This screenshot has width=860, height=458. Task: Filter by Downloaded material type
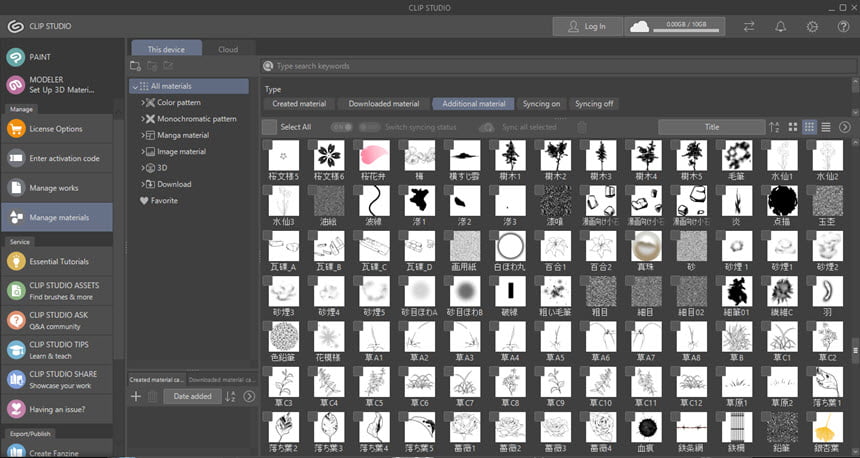coord(384,104)
